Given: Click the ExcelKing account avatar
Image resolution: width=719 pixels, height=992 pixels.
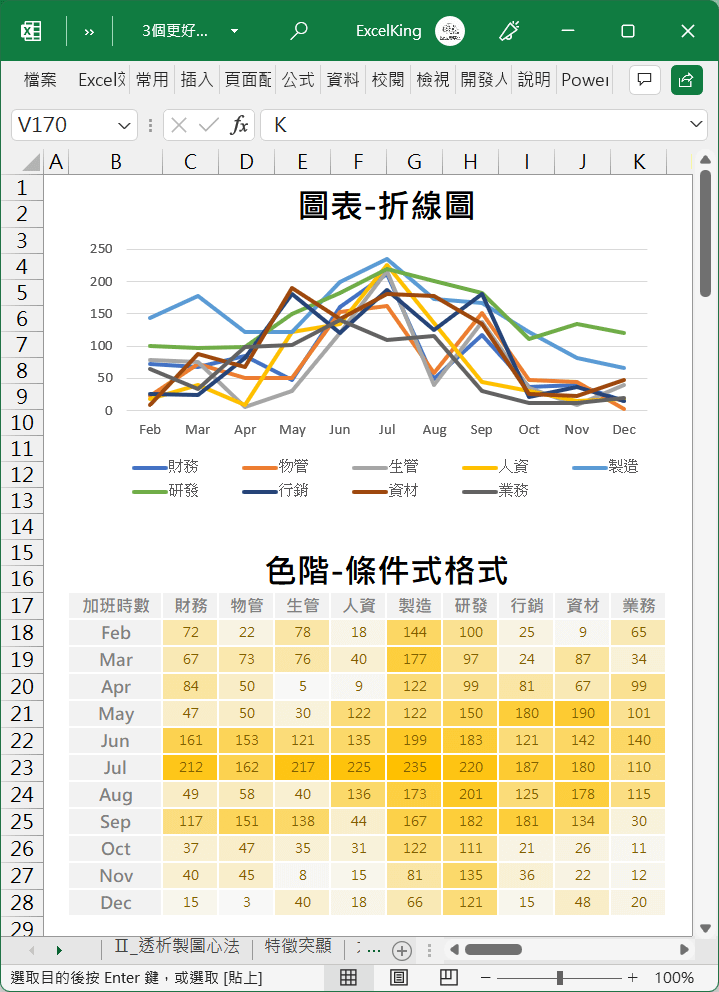Looking at the screenshot, I should click(450, 31).
